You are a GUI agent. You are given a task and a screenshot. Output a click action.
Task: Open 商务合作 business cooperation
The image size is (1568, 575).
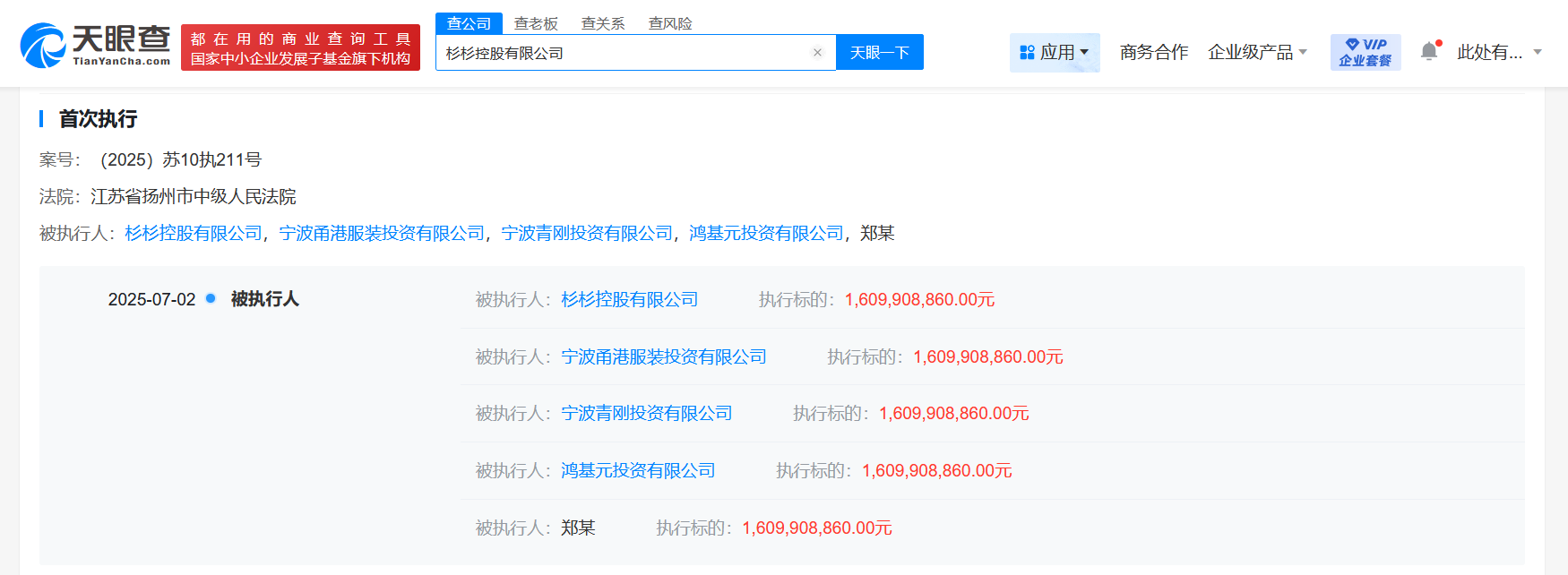pos(1153,53)
